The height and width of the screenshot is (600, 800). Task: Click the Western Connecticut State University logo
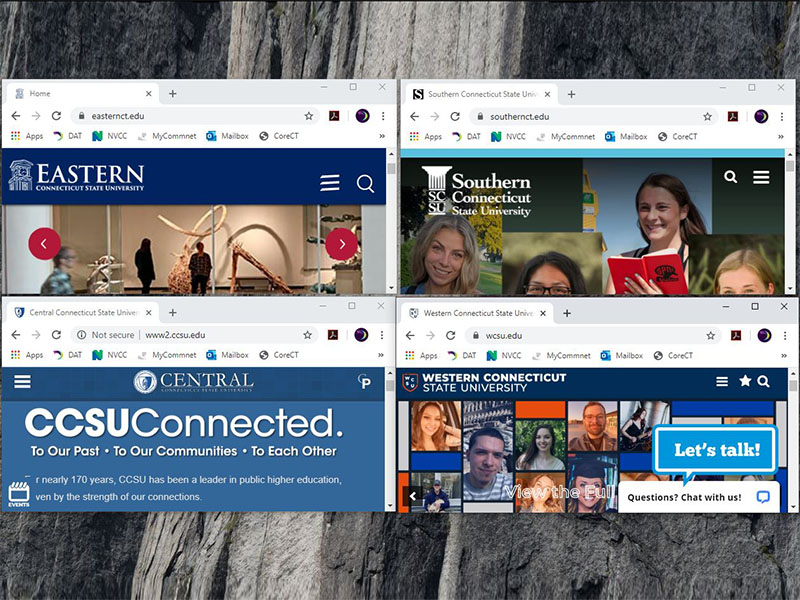[x=484, y=382]
